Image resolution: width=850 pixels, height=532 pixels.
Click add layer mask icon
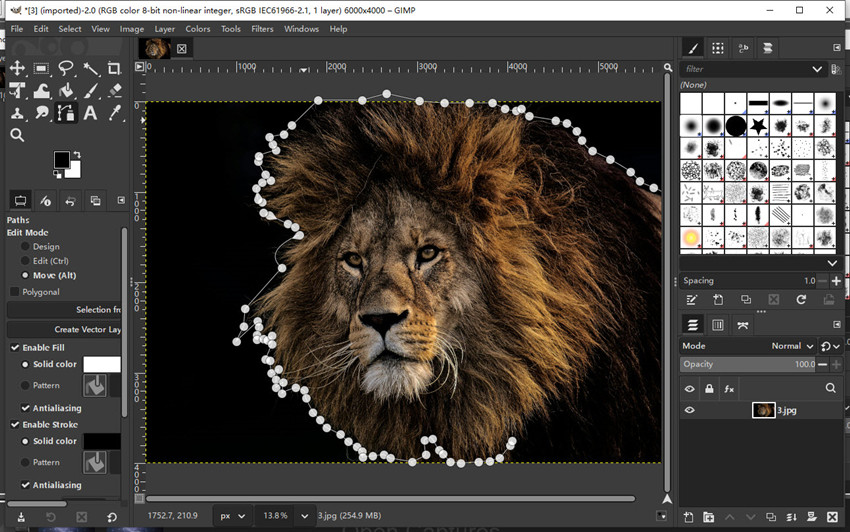pos(812,517)
